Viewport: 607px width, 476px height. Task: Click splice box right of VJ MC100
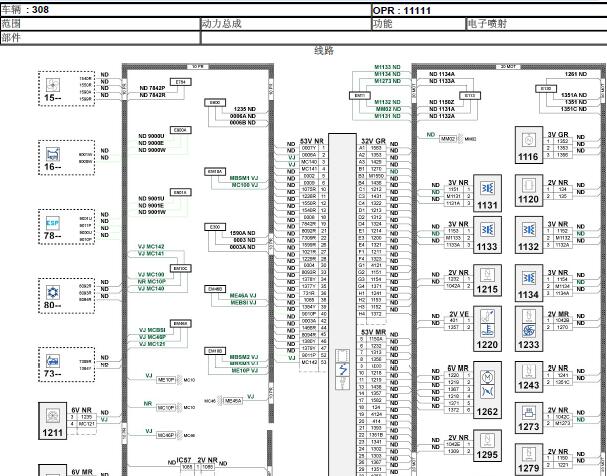180,268
